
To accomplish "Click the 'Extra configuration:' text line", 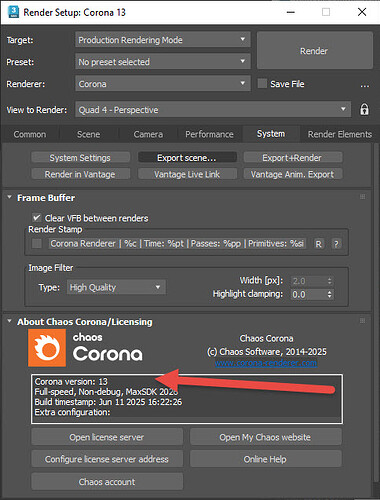I will pyautogui.click(x=72, y=412).
